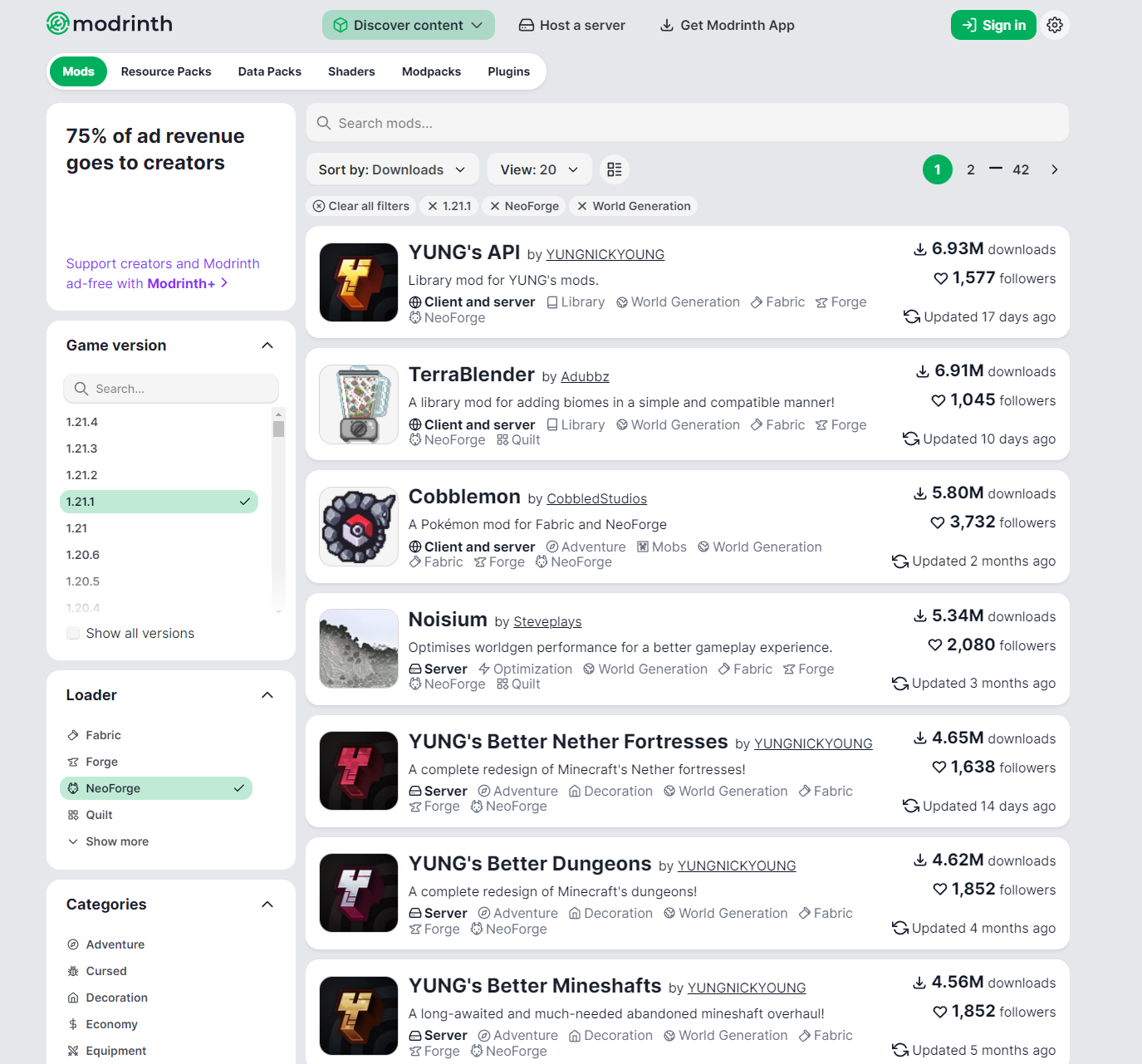Viewport: 1142px width, 1064px height.
Task: Collapse the Game version section
Action: pos(267,346)
